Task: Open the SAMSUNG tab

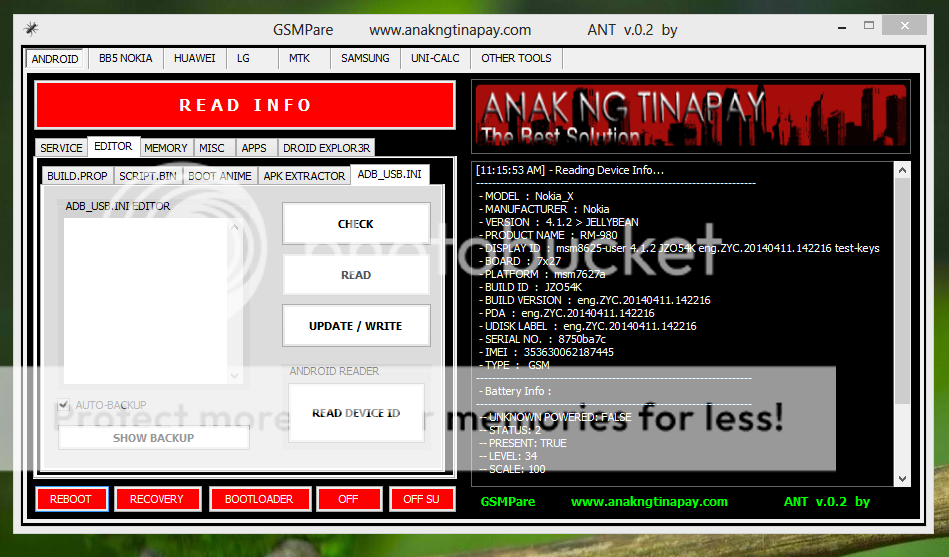Action: click(365, 58)
